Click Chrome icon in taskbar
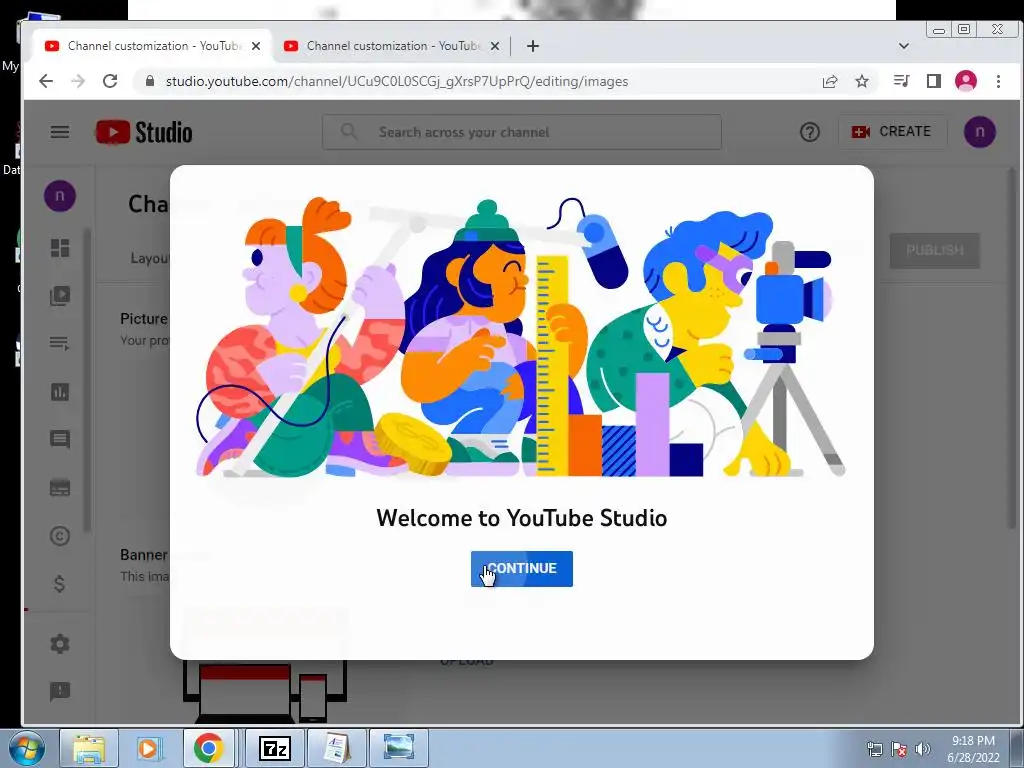 coord(208,748)
